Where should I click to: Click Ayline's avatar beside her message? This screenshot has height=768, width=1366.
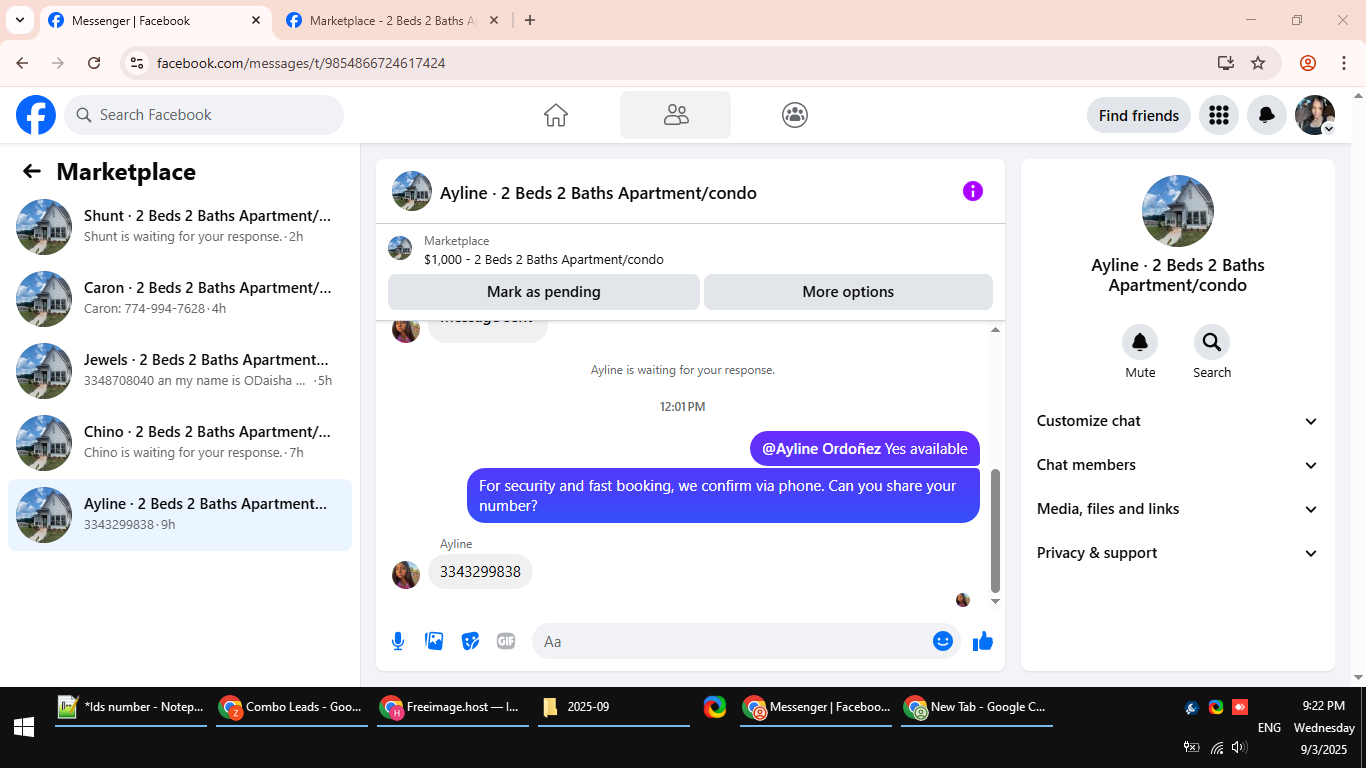click(x=406, y=575)
